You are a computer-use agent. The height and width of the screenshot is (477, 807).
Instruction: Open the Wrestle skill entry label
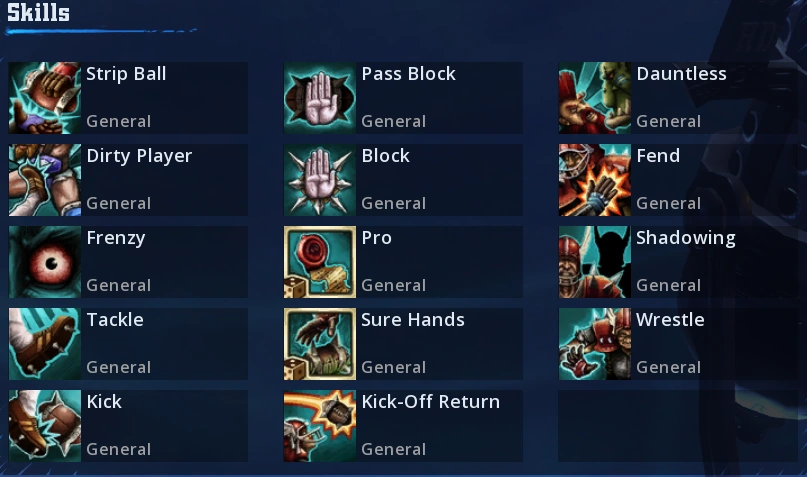(x=670, y=320)
